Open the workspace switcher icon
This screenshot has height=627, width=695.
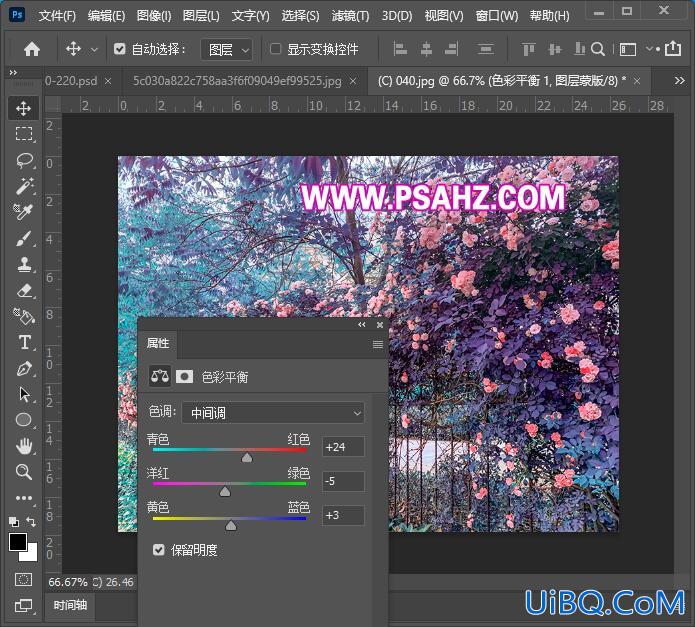628,49
